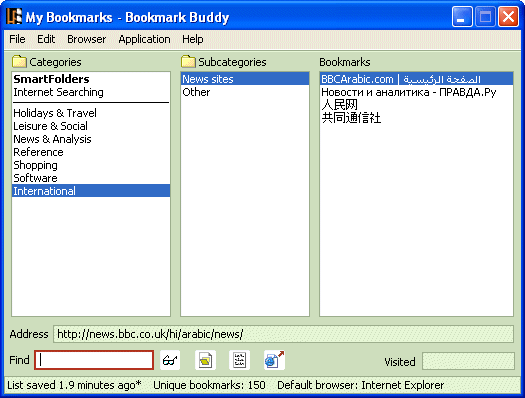Maximize the Bookmark Buddy window
This screenshot has height=398, width=525.
click(x=485, y=17)
